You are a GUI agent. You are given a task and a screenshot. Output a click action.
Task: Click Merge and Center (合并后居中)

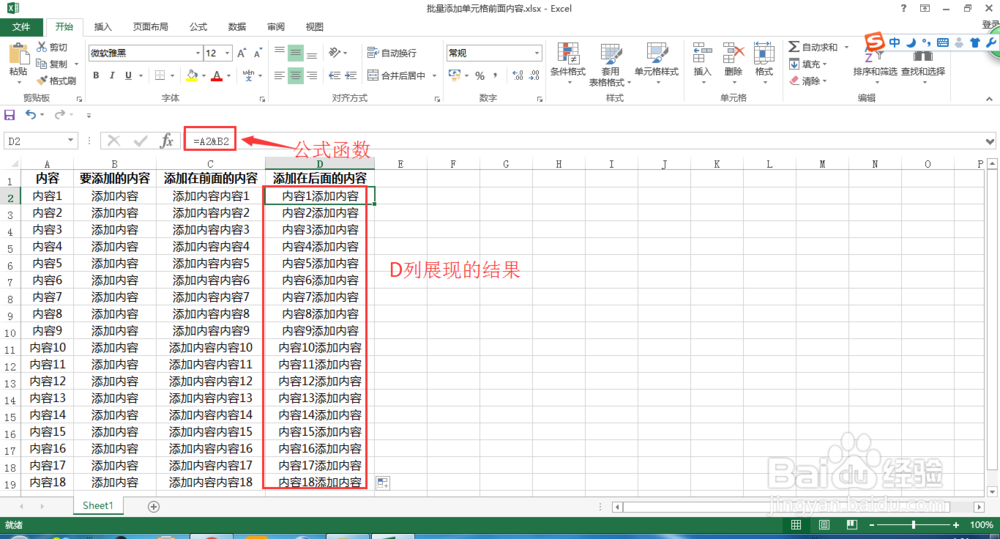pyautogui.click(x=397, y=75)
